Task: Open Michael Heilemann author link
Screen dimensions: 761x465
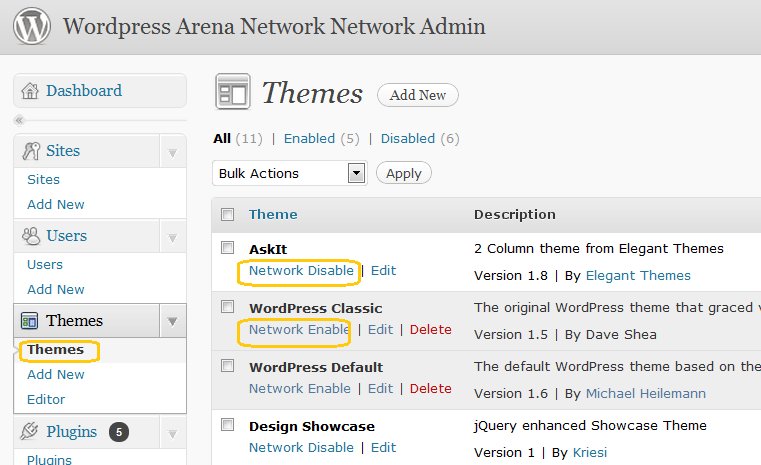Action: [x=646, y=394]
